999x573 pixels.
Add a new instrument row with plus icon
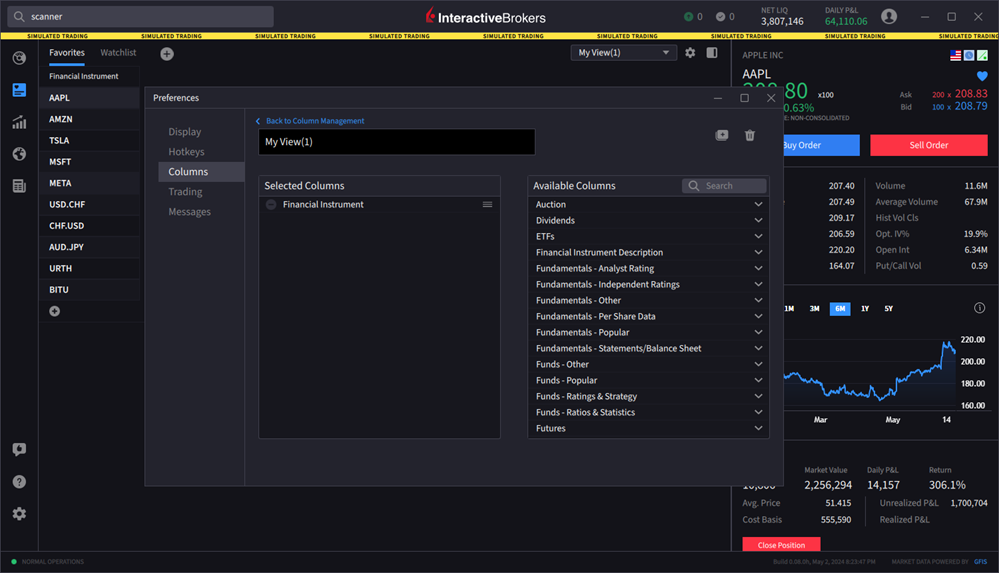[55, 311]
